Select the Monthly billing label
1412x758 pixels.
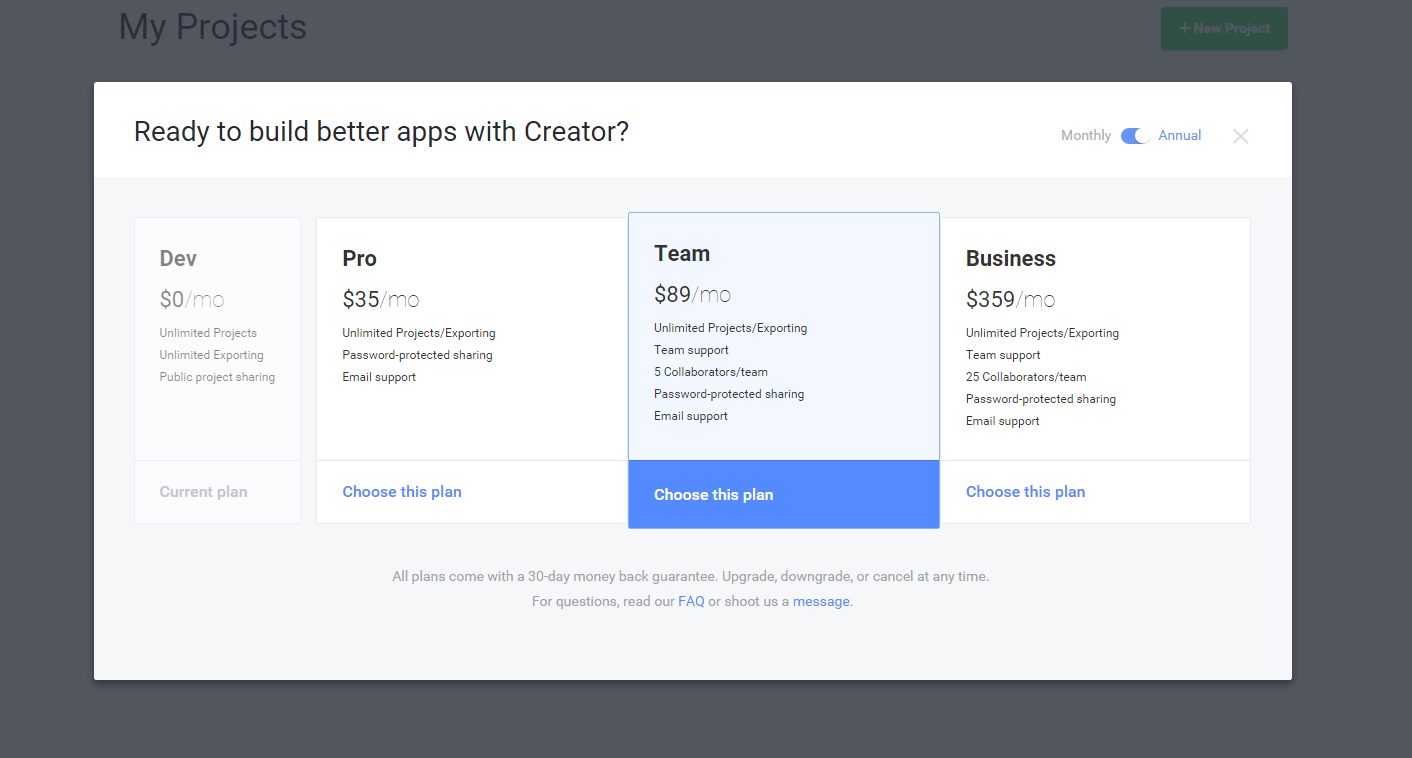[1086, 136]
